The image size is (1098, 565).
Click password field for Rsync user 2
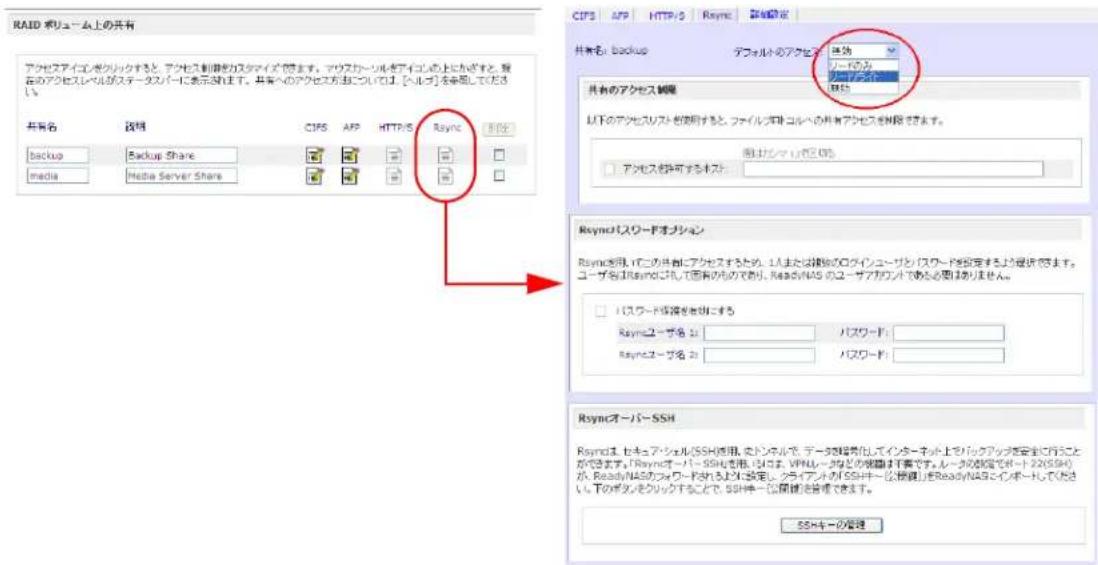click(949, 355)
